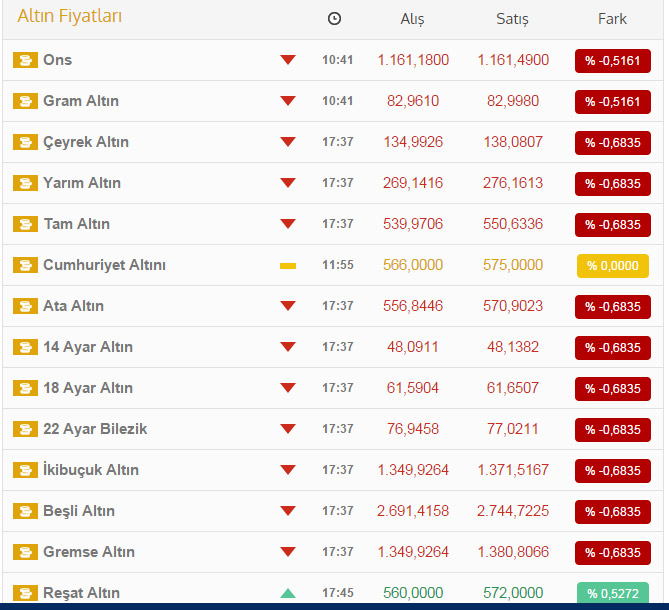This screenshot has height=610, width=669.
Task: Click the gold icon beside Ons
Action: (25, 60)
